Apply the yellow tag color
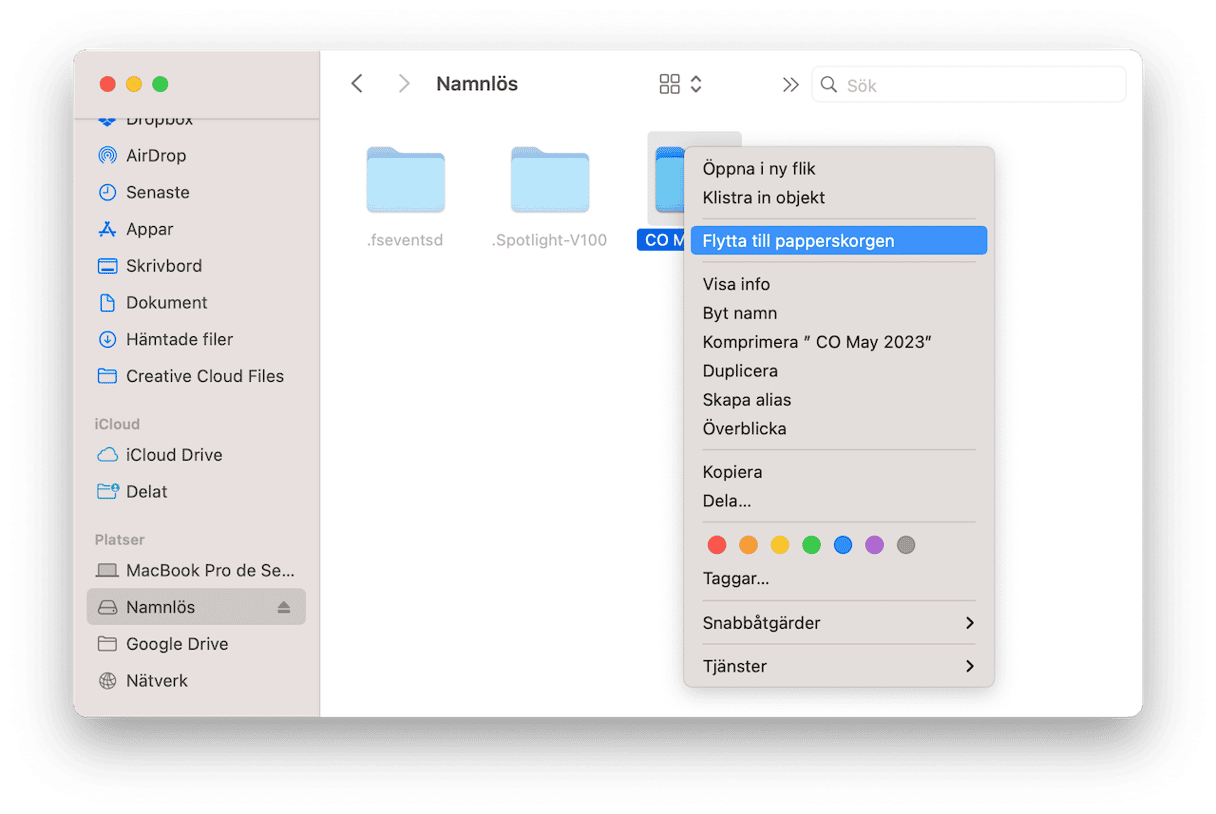 click(x=780, y=545)
